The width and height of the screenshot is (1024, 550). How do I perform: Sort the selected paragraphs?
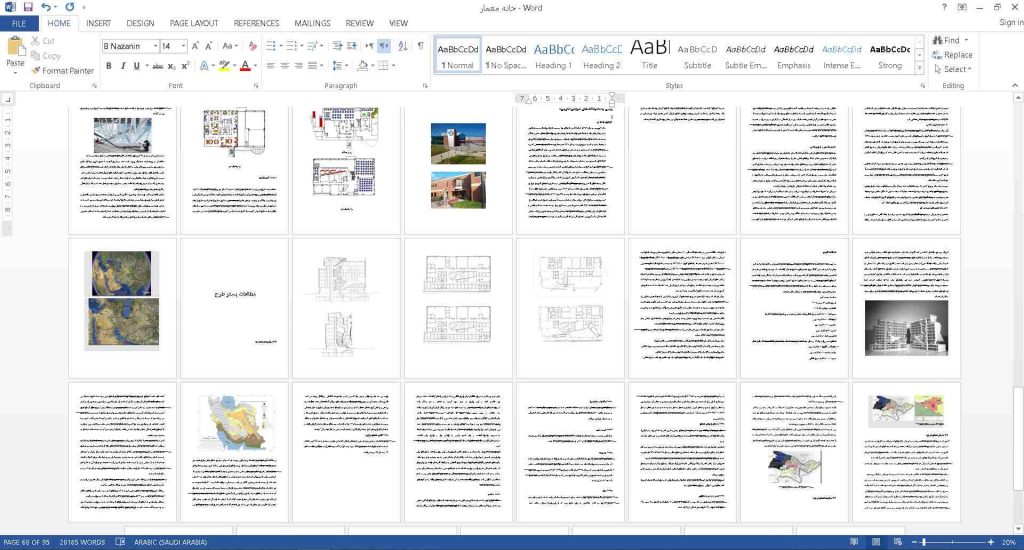point(403,46)
